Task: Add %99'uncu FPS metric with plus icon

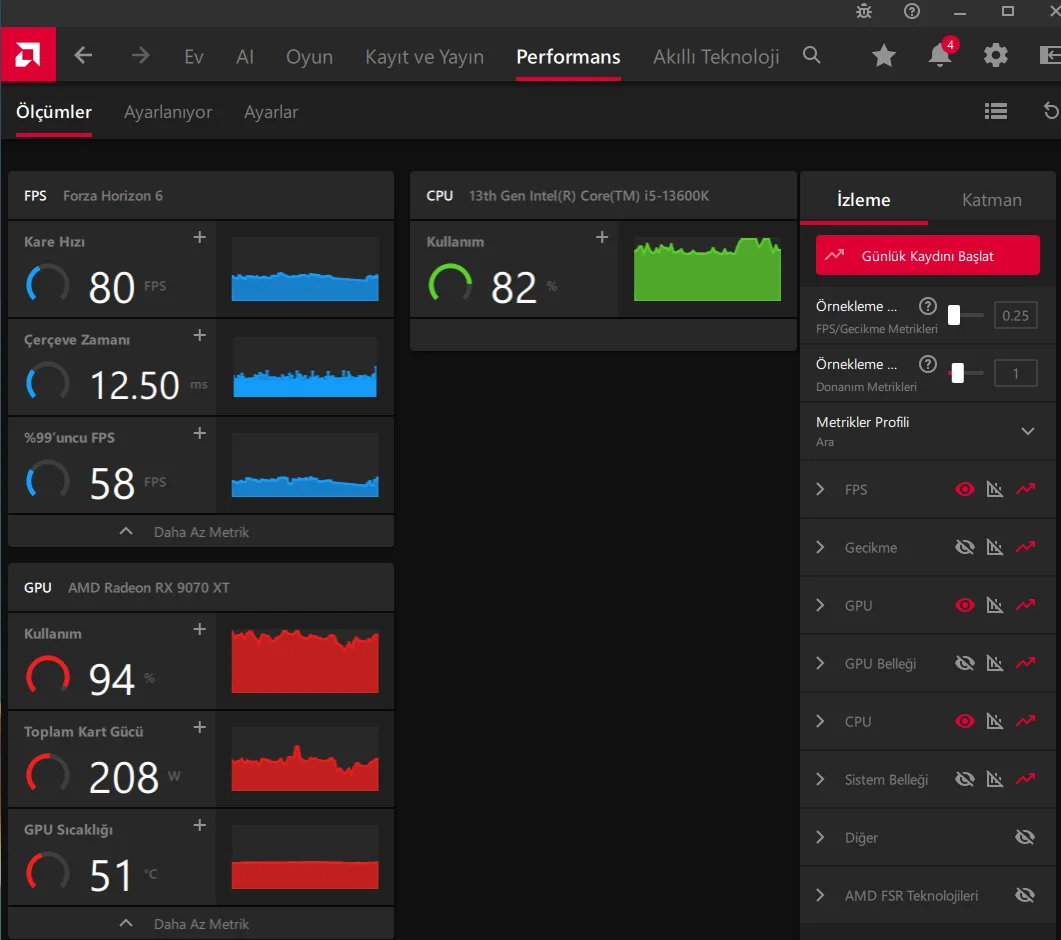Action: [200, 433]
